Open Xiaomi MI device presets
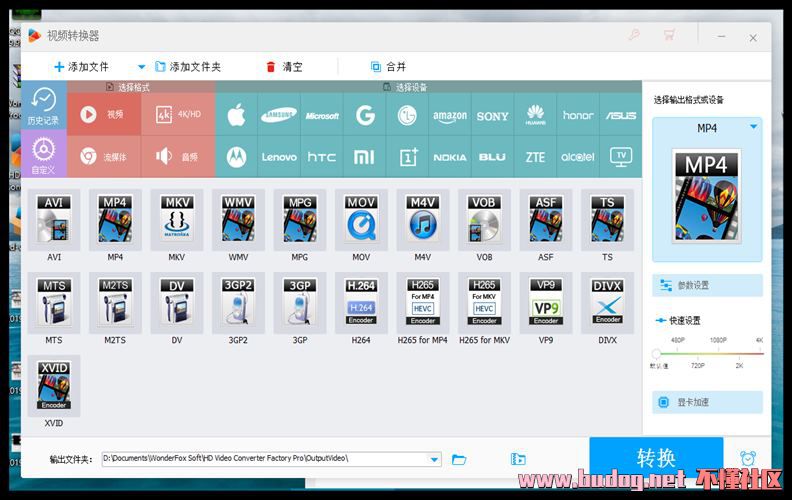 point(365,157)
